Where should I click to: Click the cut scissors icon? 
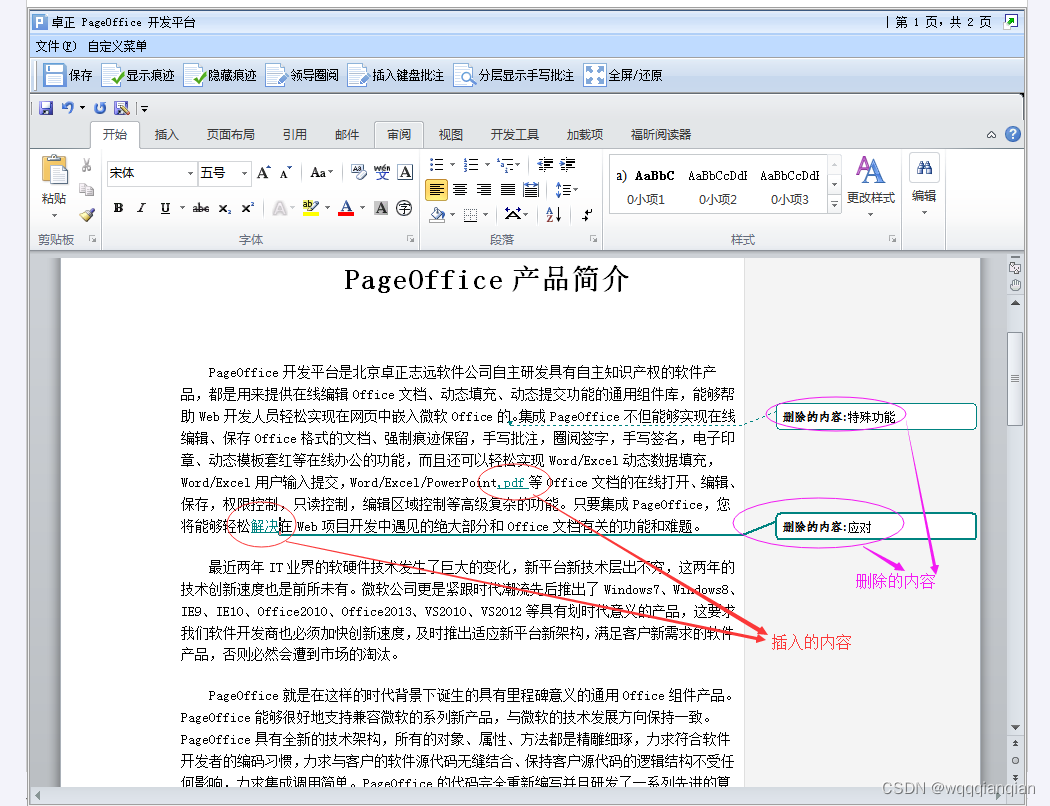(x=86, y=165)
